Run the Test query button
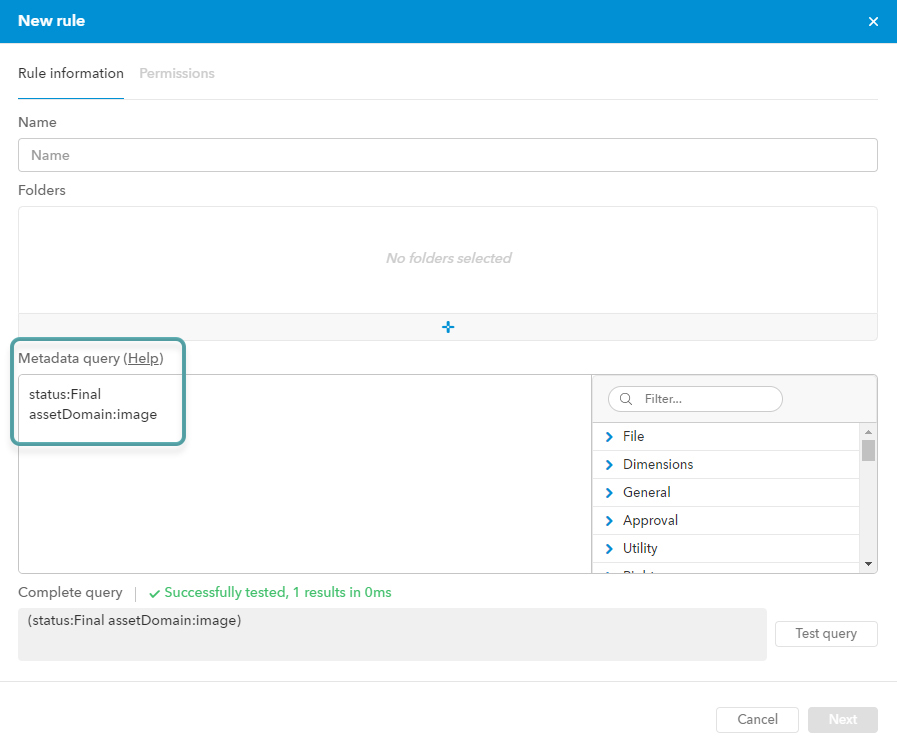The image size is (897, 746). pyautogui.click(x=826, y=634)
